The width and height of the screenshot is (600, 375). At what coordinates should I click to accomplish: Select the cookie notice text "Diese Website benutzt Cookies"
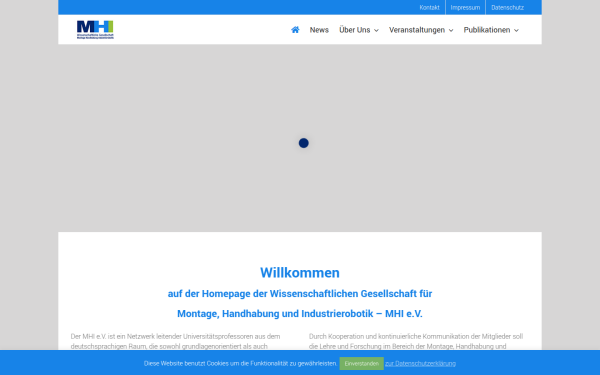pyautogui.click(x=240, y=364)
